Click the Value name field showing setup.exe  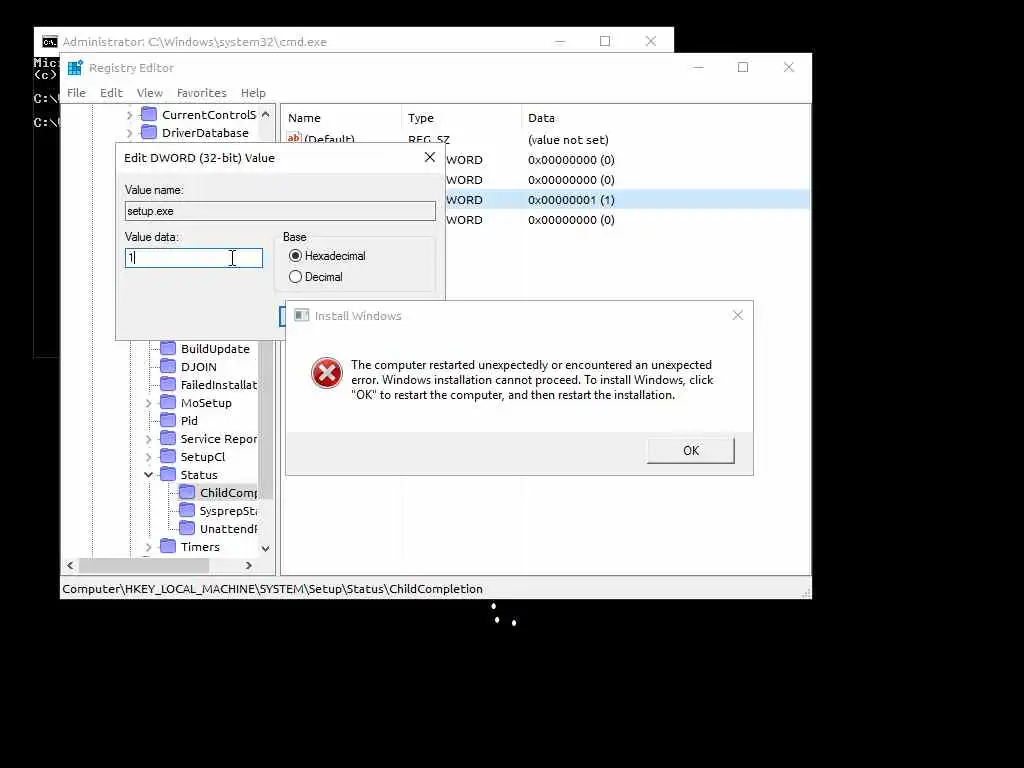(280, 211)
